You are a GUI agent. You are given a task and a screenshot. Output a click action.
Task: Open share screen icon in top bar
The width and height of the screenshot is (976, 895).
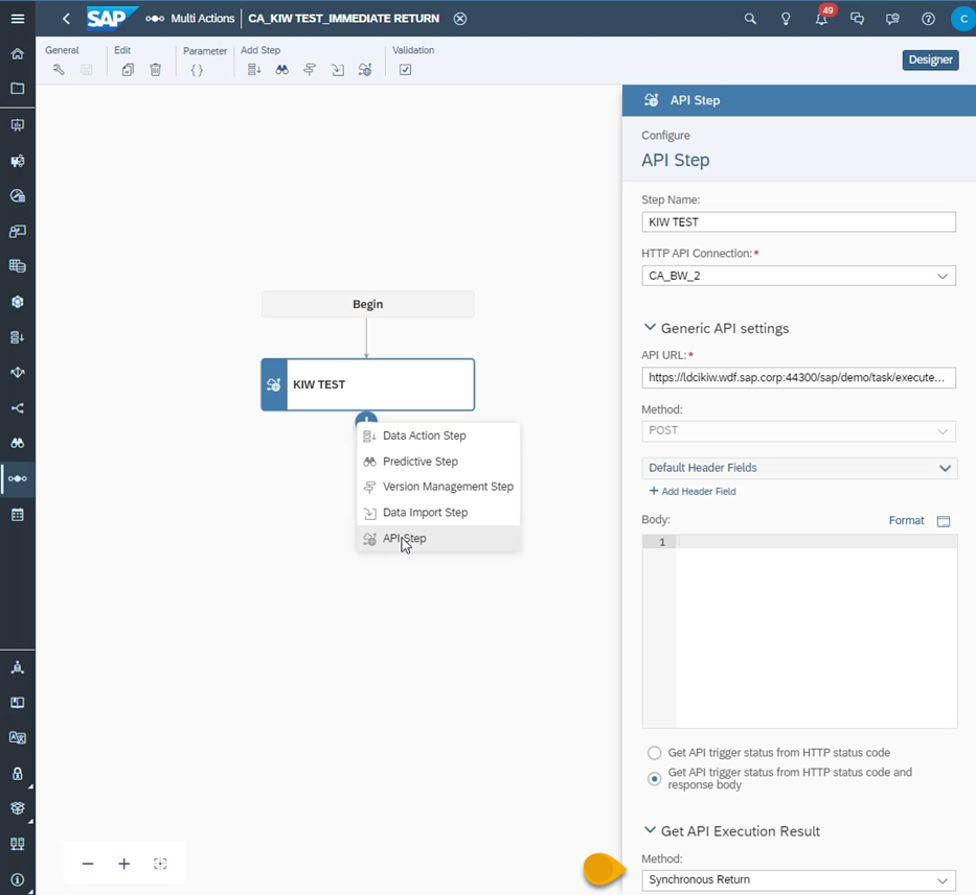click(893, 19)
